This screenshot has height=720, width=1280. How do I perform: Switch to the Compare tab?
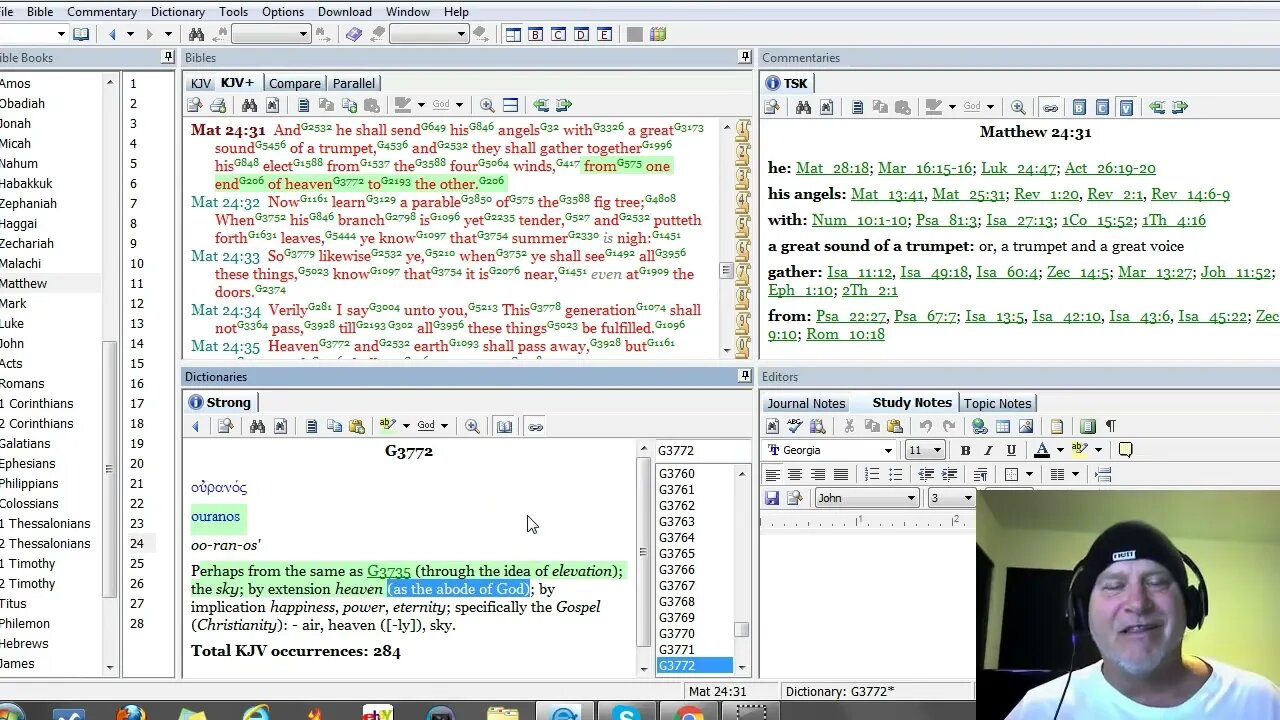click(295, 83)
